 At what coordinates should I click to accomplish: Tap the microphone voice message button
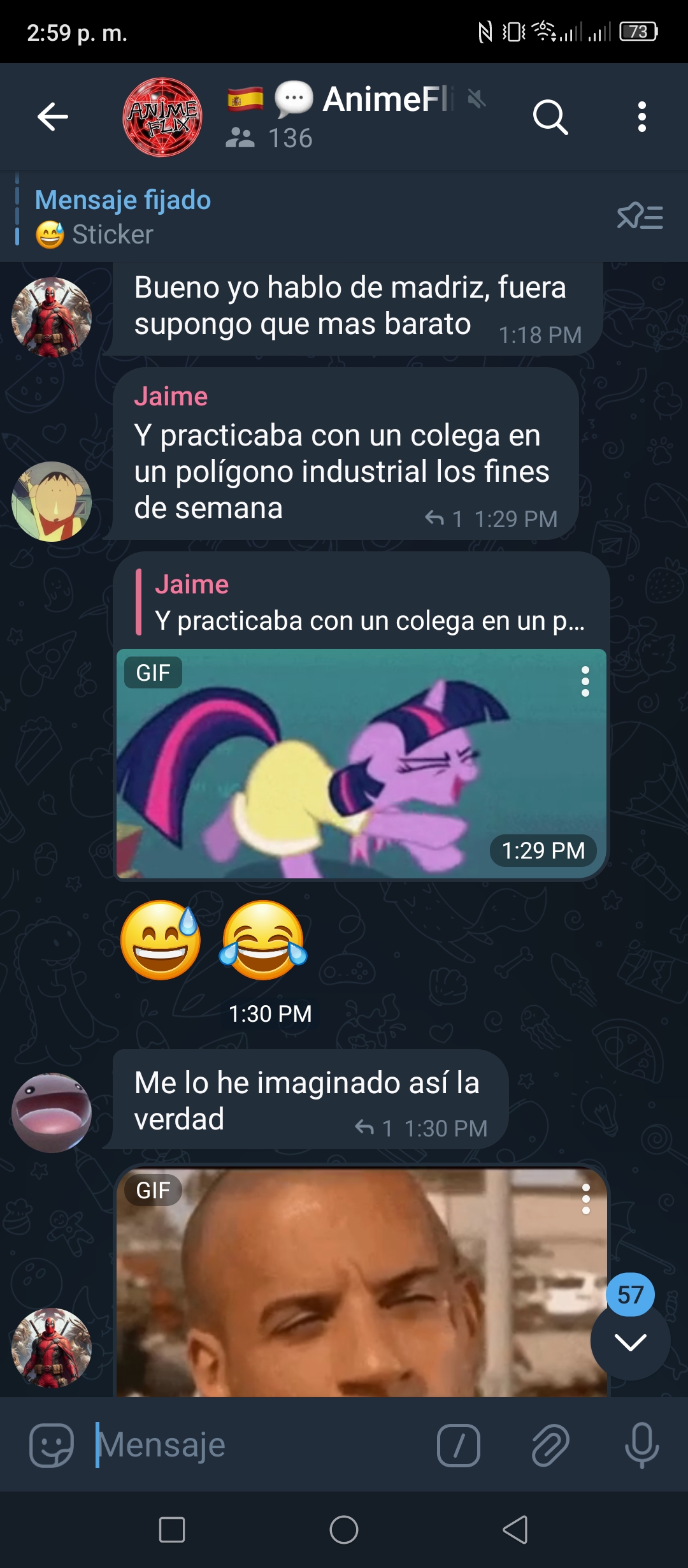(641, 1445)
